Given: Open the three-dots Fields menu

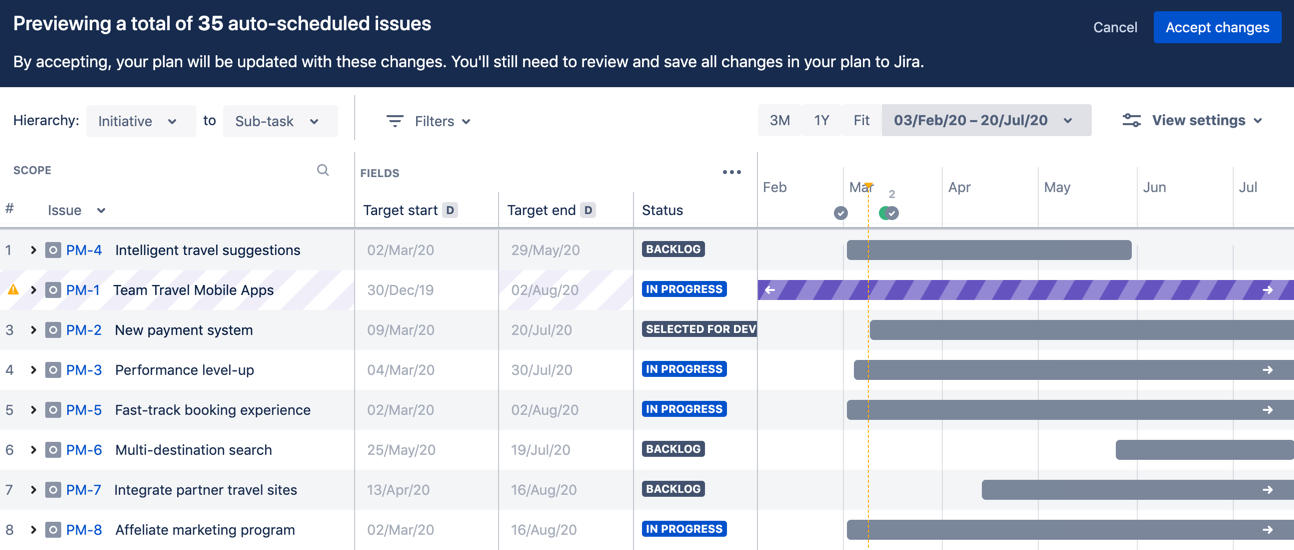Looking at the screenshot, I should coord(732,172).
